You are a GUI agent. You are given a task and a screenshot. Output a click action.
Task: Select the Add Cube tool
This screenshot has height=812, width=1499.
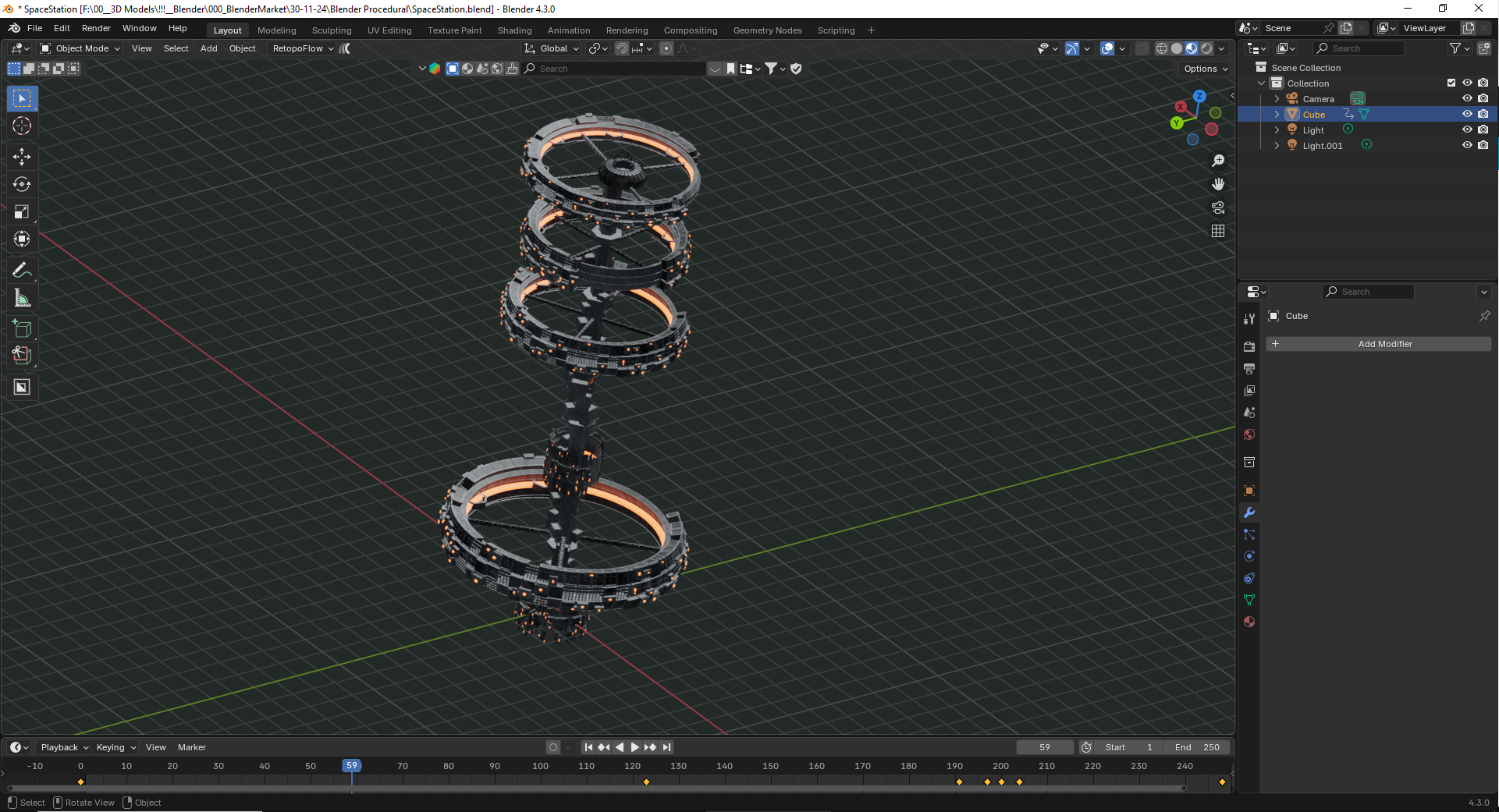(x=22, y=328)
